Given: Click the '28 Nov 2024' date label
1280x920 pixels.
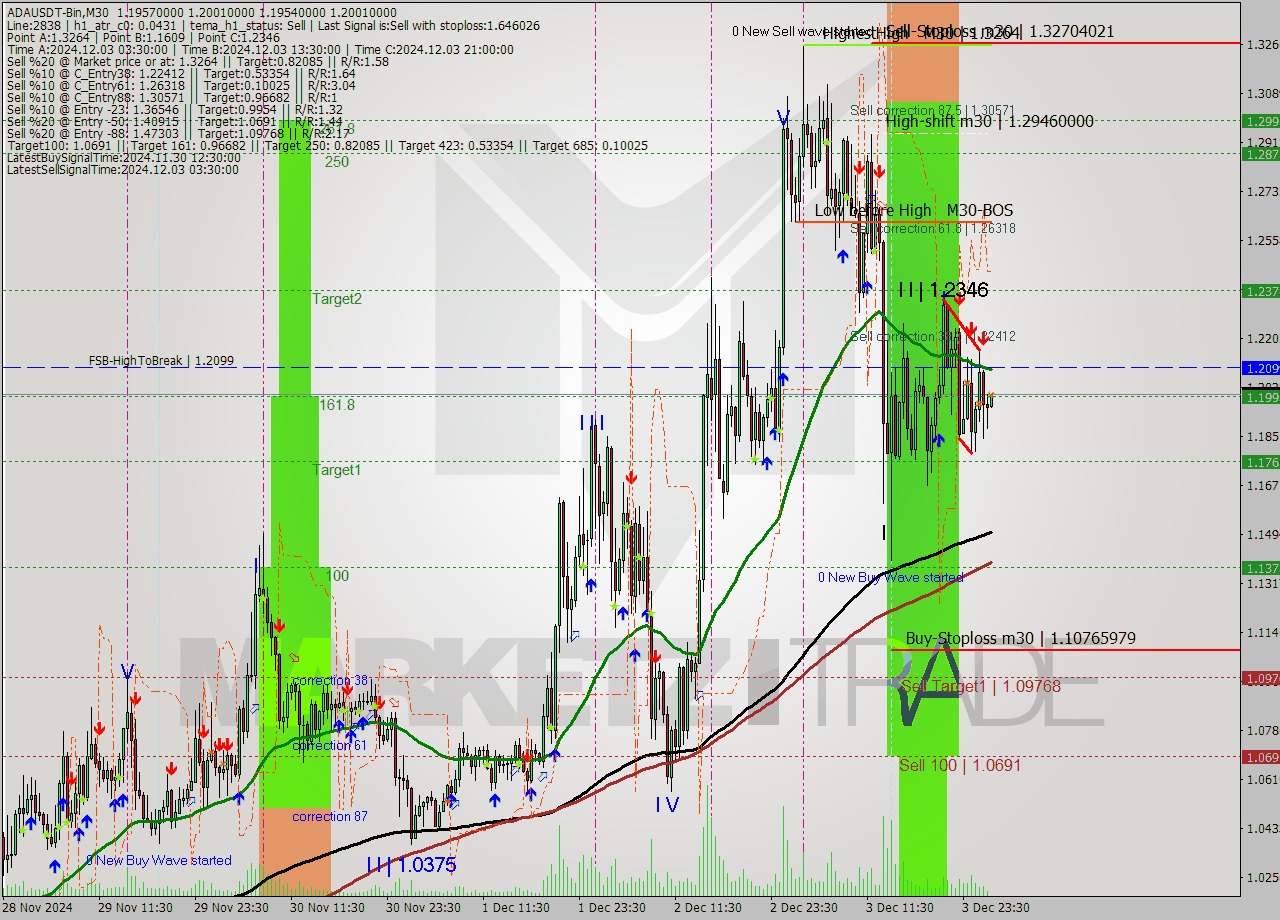Looking at the screenshot, I should (x=39, y=908).
